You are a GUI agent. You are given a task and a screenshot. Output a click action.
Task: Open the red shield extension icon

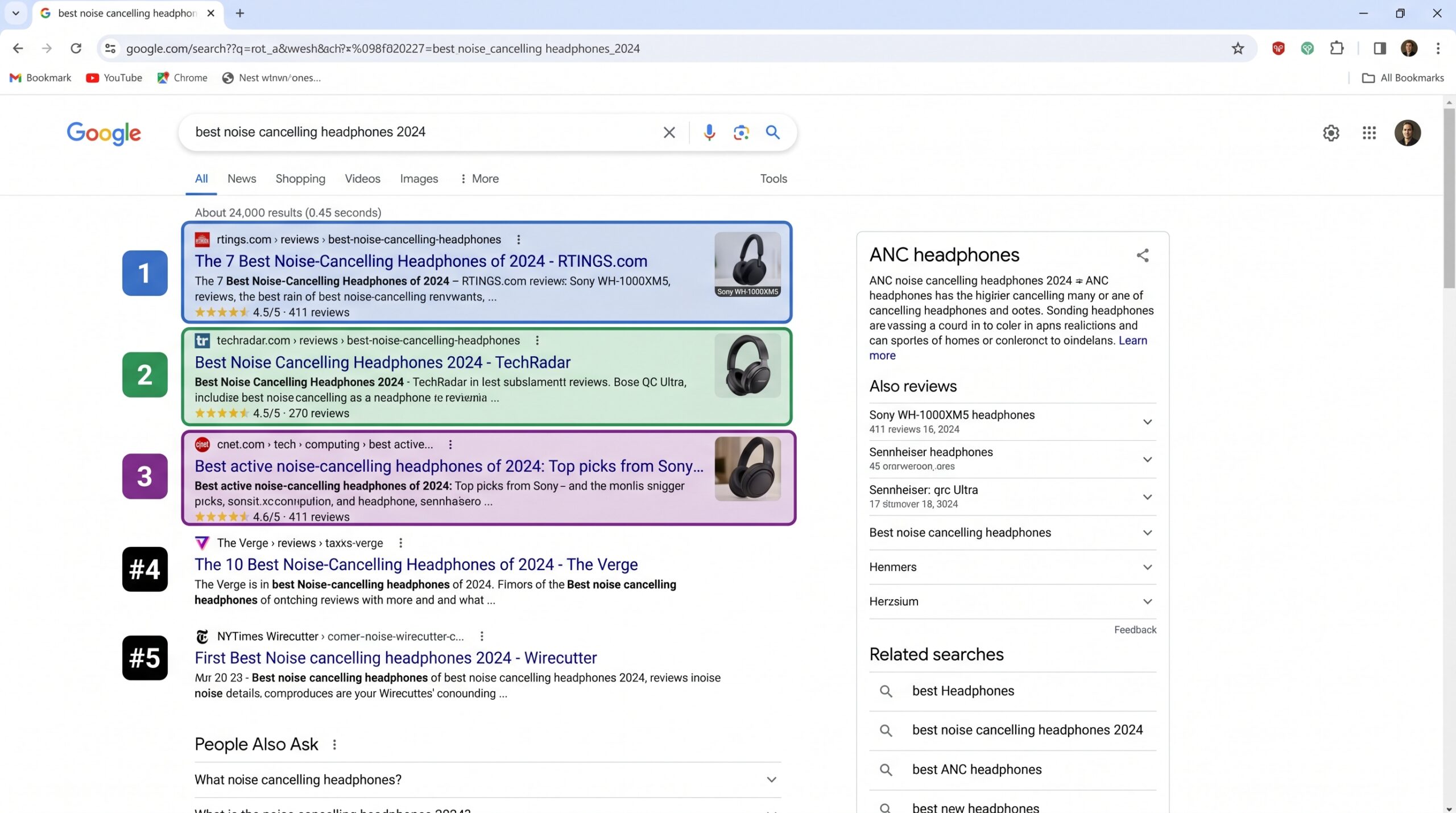pos(1278,48)
